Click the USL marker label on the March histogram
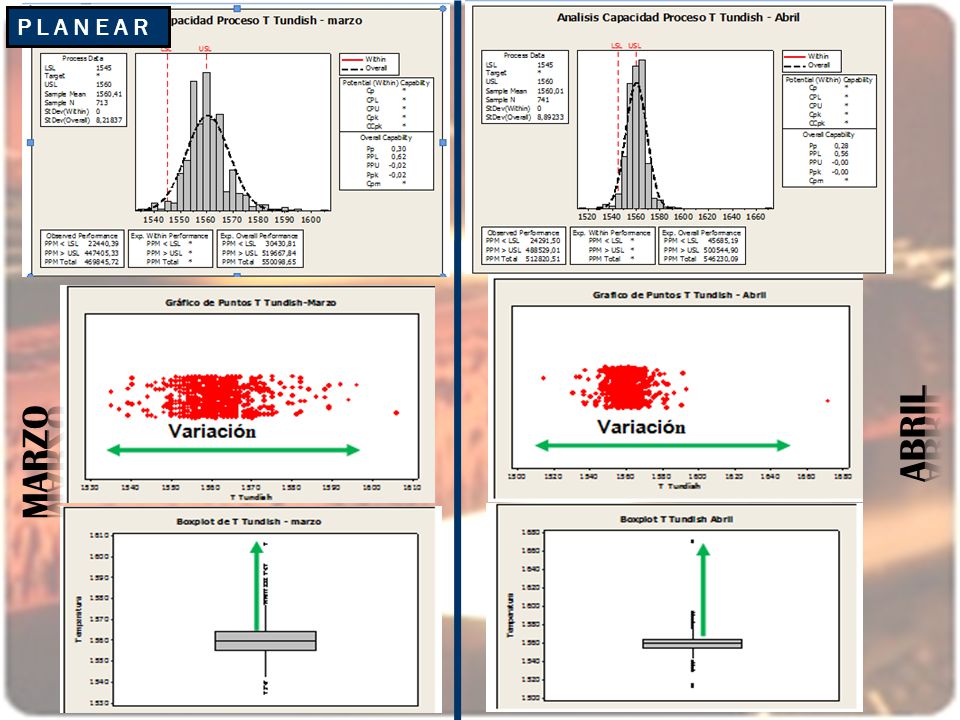 click(205, 48)
